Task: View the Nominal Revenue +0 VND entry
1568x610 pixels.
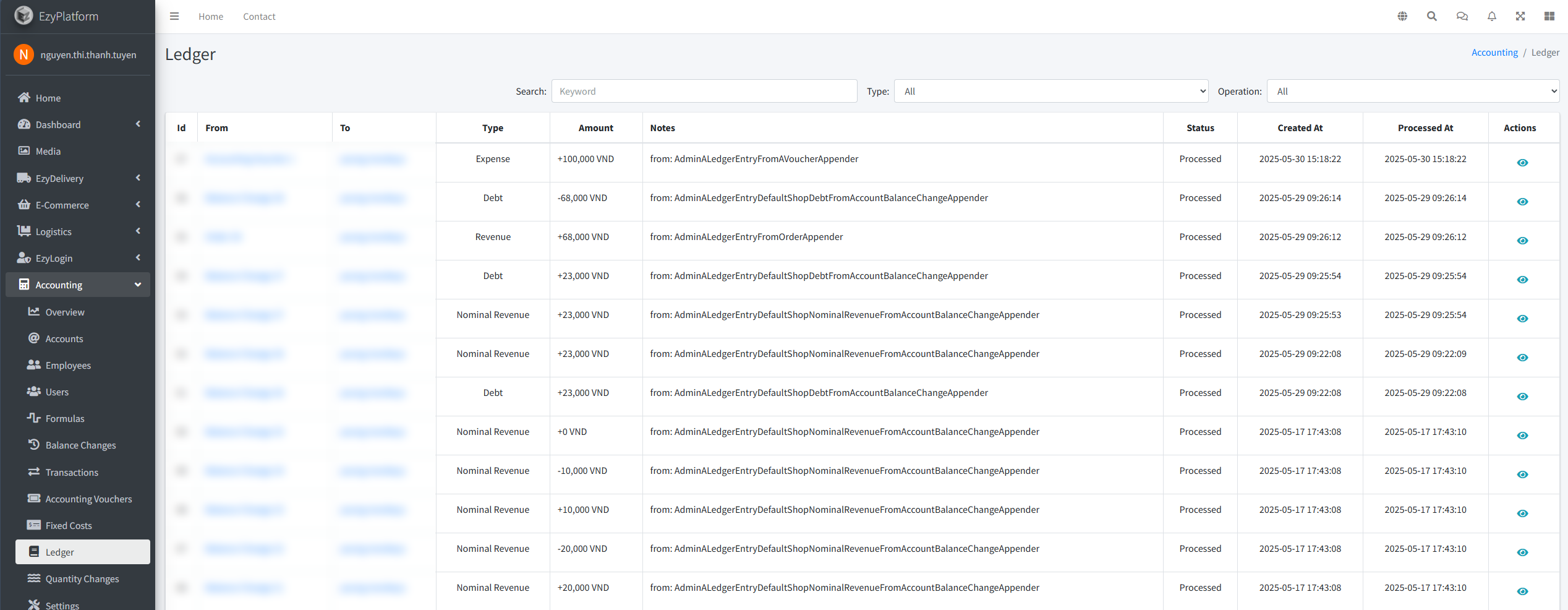Action: pos(1522,436)
